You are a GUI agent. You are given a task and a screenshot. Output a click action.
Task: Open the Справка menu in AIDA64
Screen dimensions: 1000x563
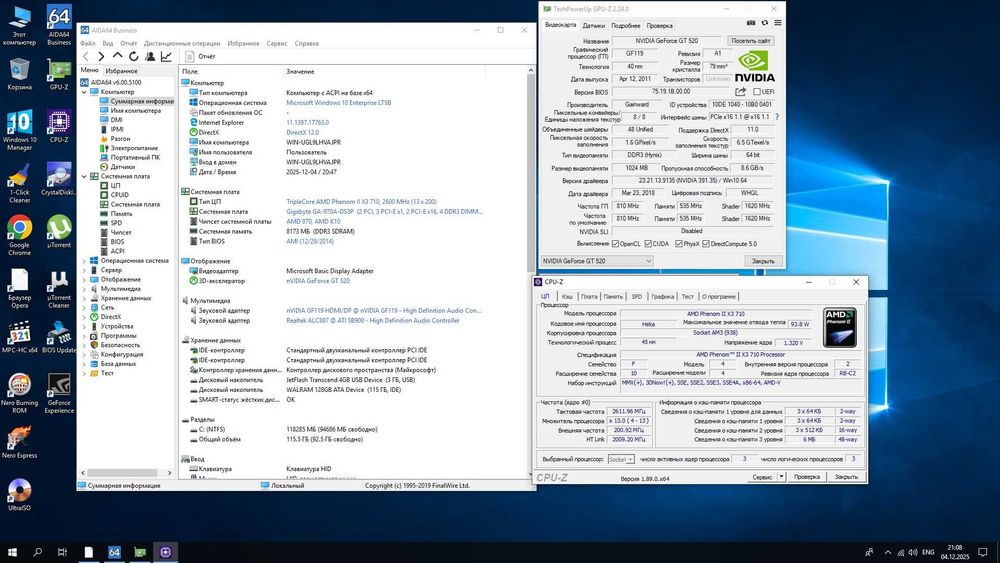click(x=307, y=43)
